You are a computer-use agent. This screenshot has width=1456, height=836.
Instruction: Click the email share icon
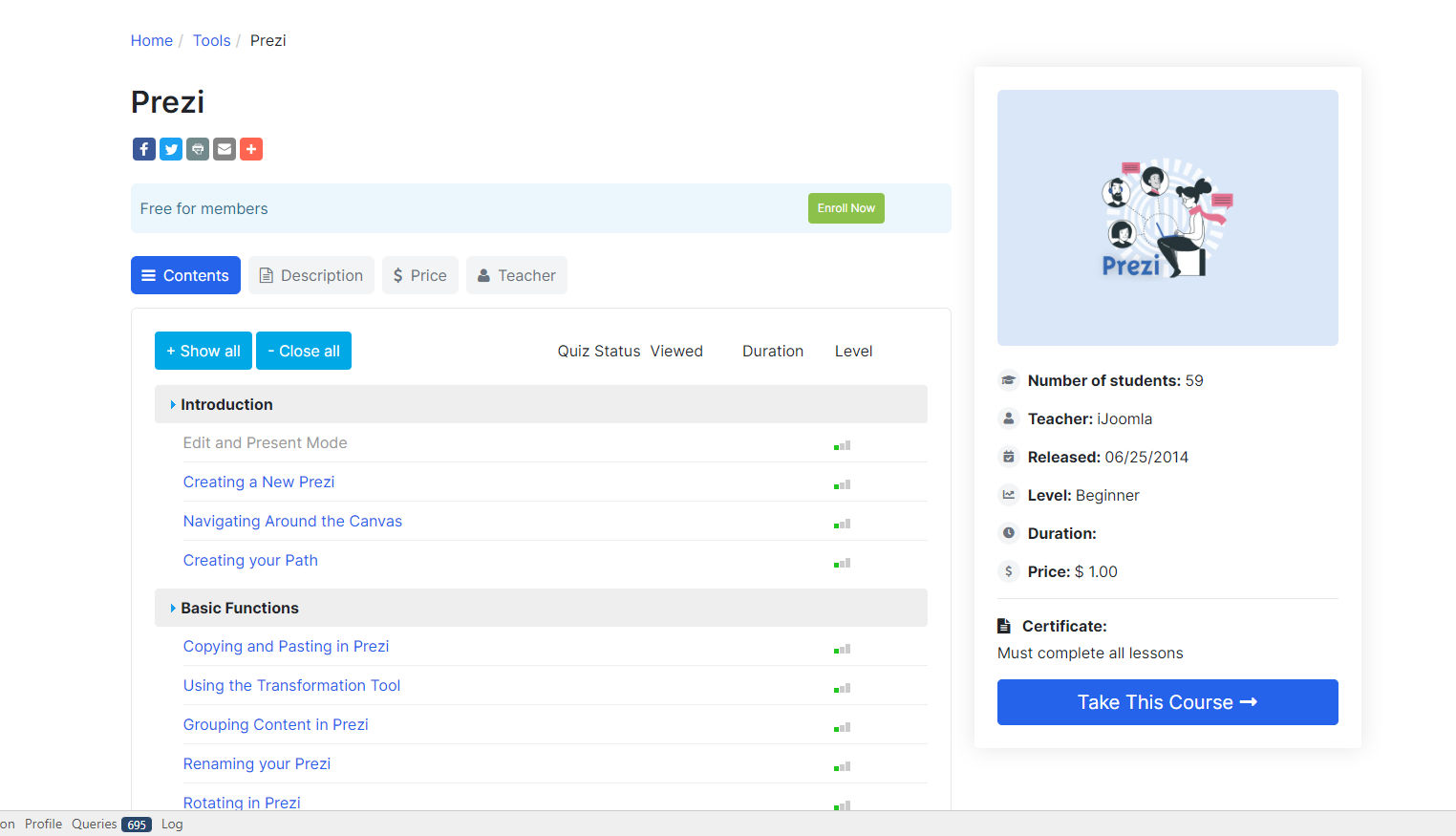tap(225, 149)
